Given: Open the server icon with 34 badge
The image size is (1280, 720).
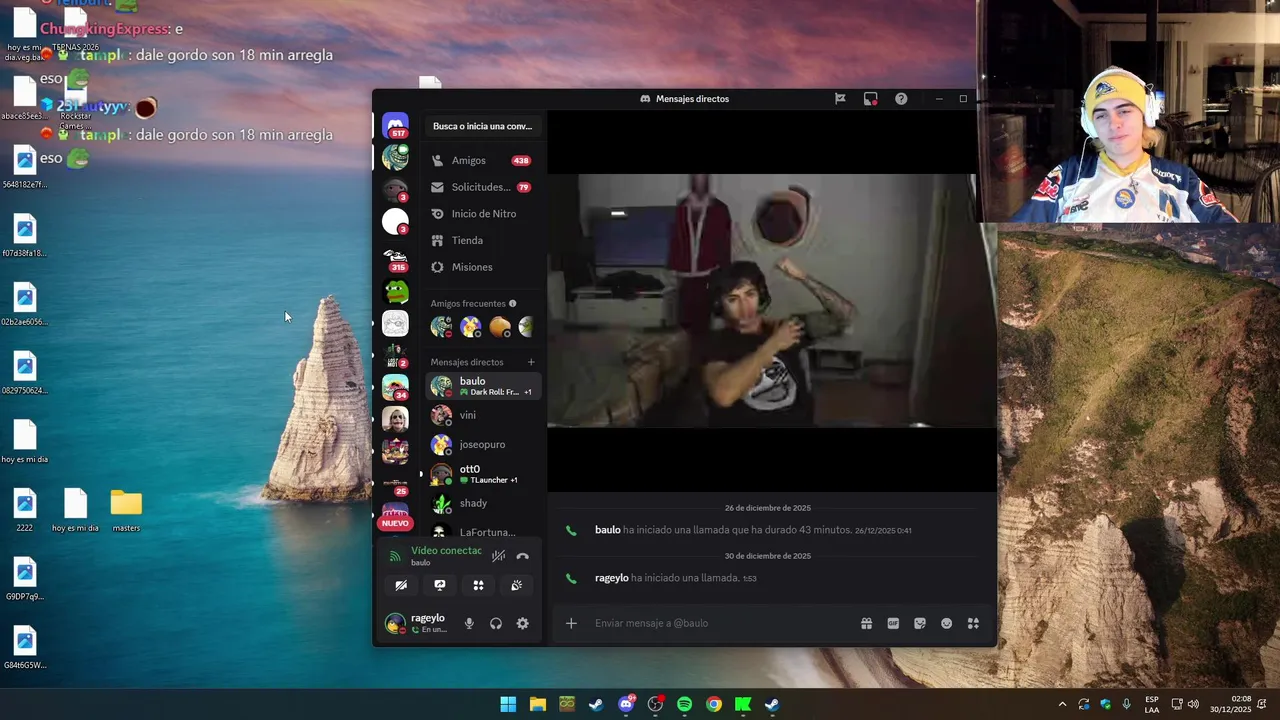Looking at the screenshot, I should click(396, 387).
